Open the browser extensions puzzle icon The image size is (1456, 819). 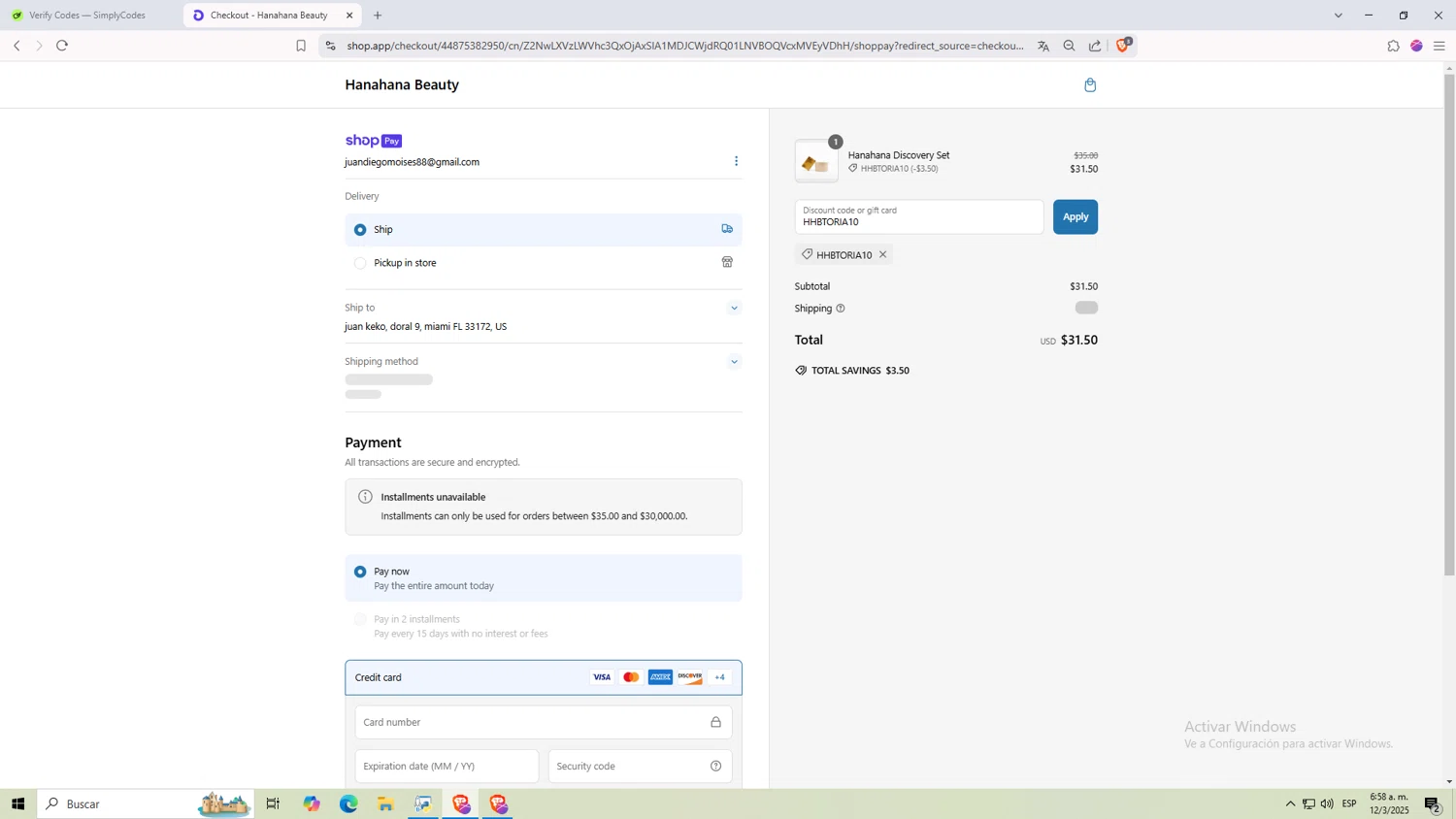click(x=1393, y=46)
